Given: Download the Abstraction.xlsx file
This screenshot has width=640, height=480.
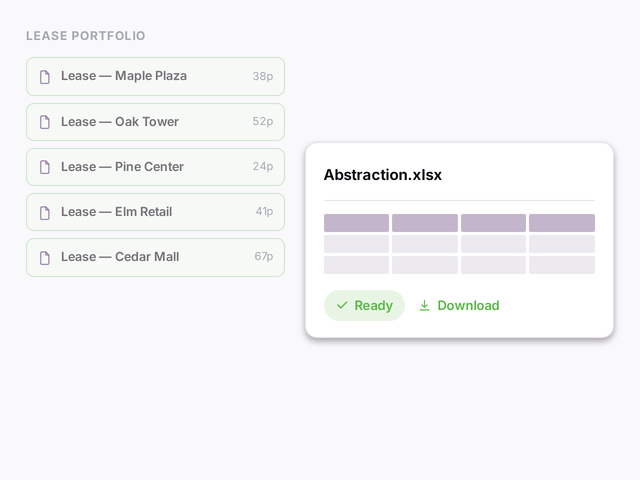Looking at the screenshot, I should tap(459, 306).
